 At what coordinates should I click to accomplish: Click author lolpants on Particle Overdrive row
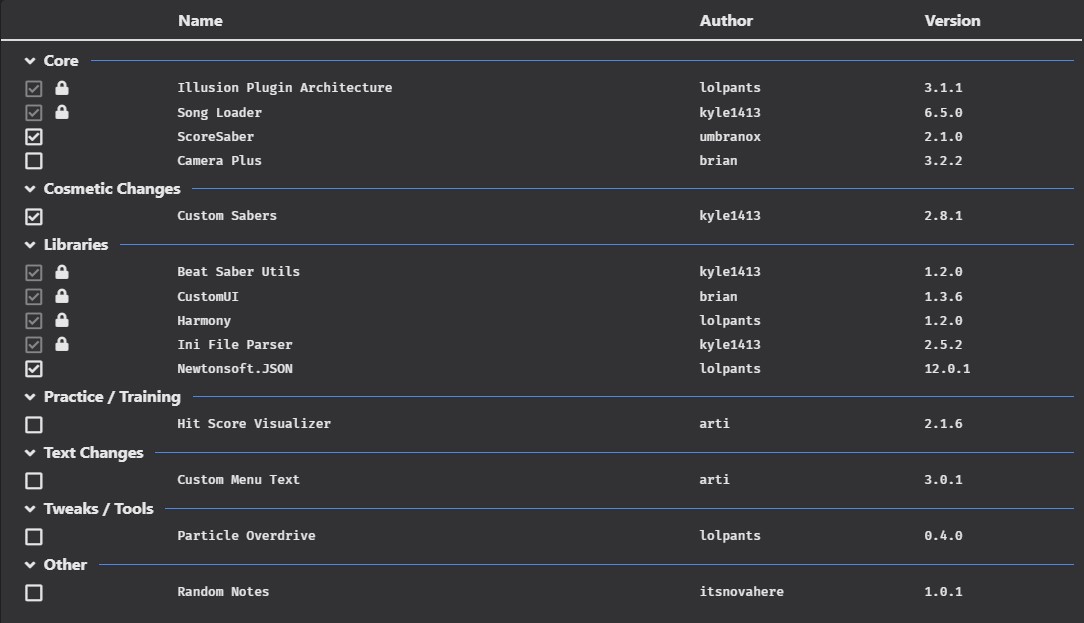coord(729,536)
